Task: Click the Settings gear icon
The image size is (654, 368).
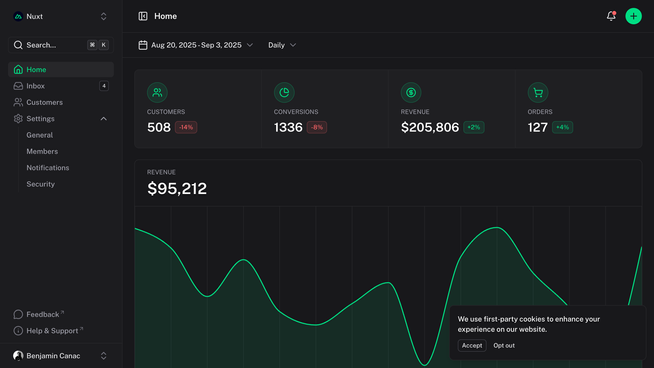Action: pos(18,119)
